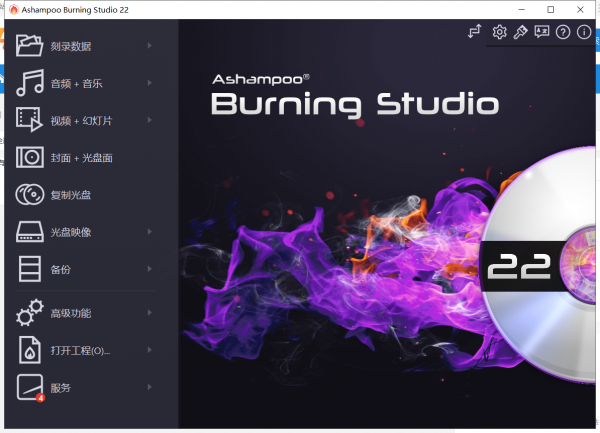
Task: Click the music note icon for 音频 + 音乐
Action: (30, 83)
